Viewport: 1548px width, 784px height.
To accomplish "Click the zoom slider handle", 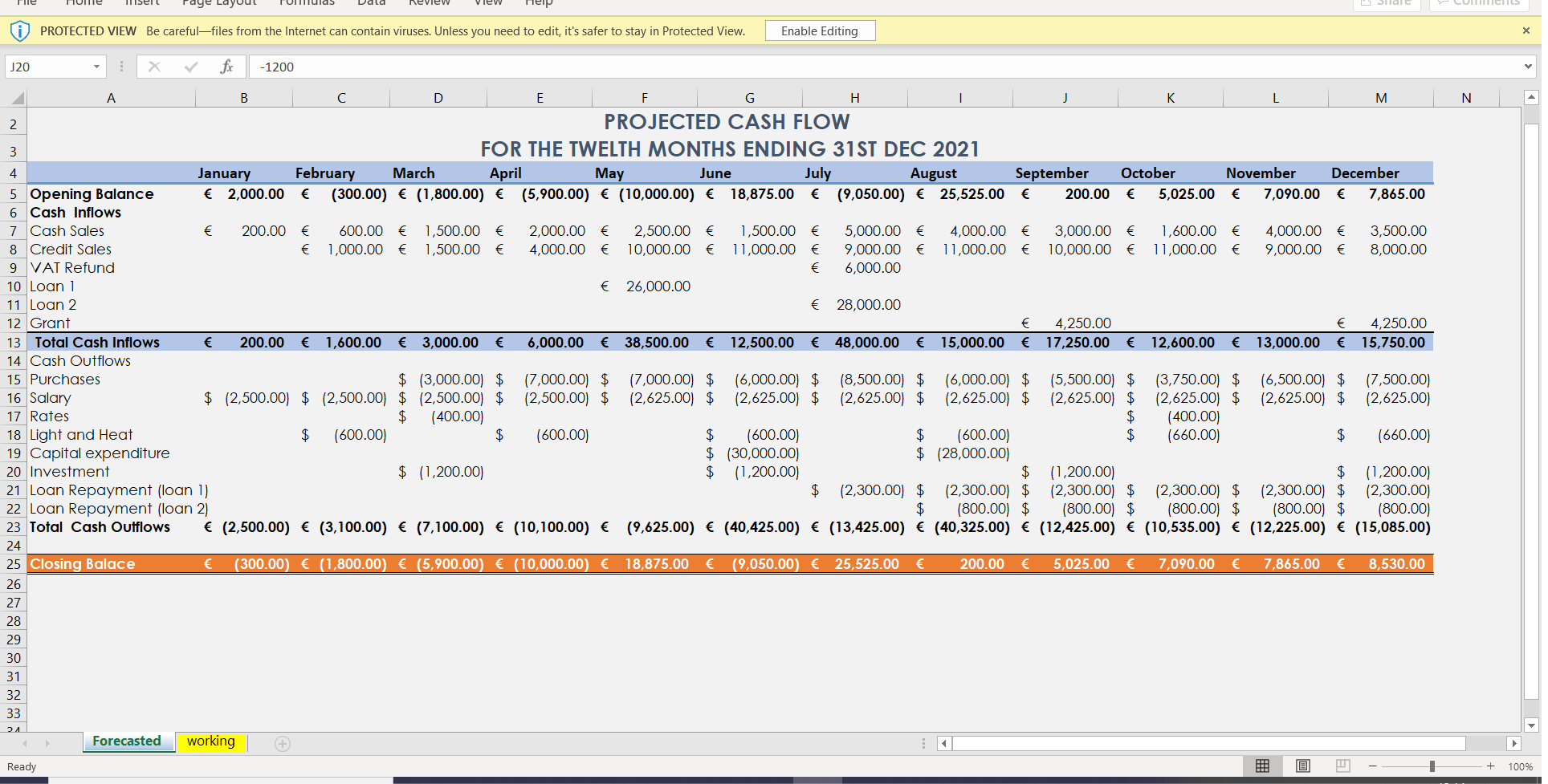I will click(1432, 766).
